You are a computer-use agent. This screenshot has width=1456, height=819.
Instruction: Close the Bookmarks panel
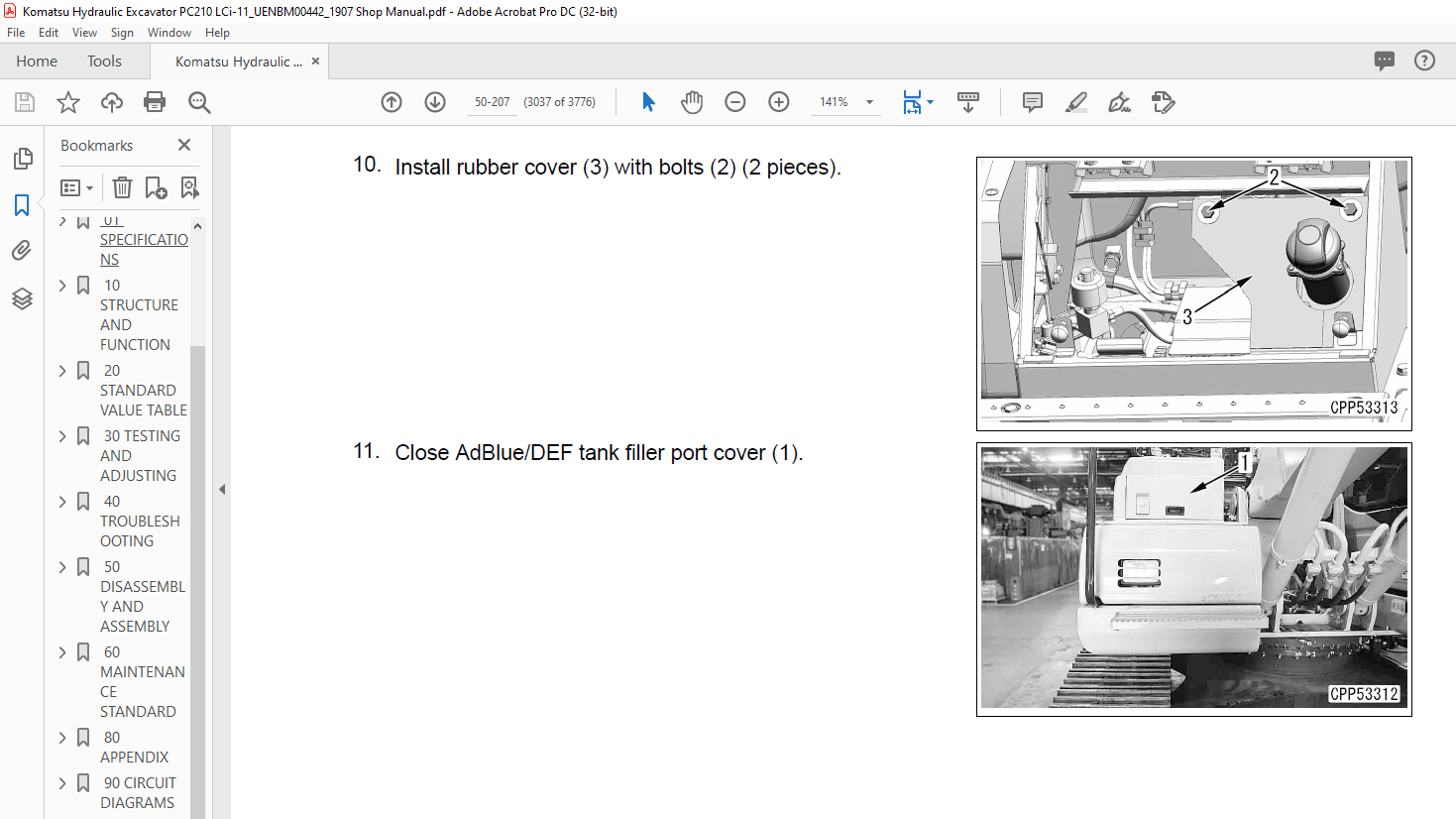(184, 145)
